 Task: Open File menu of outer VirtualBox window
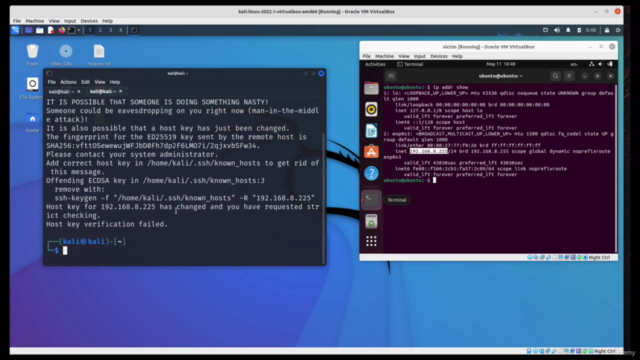pyautogui.click(x=17, y=21)
